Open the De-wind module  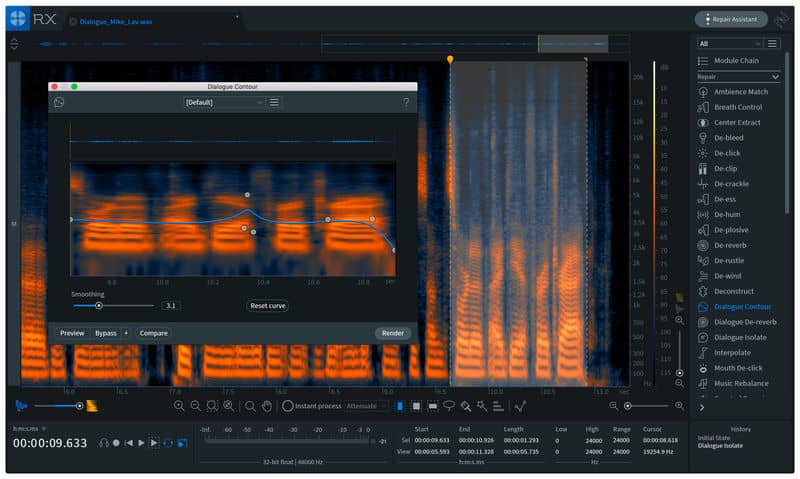pos(719,276)
